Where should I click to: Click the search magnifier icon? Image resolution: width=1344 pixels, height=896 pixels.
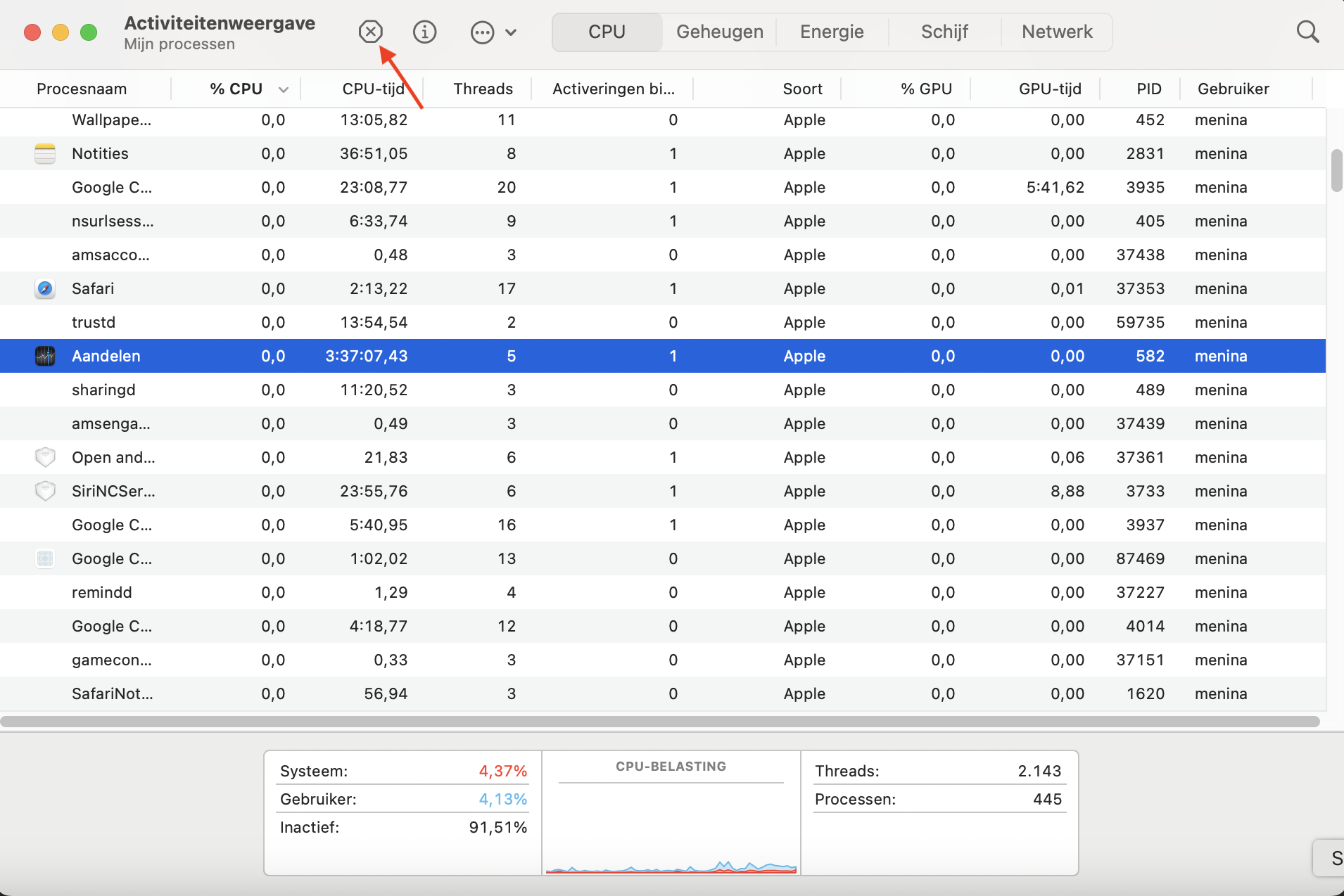(x=1307, y=32)
